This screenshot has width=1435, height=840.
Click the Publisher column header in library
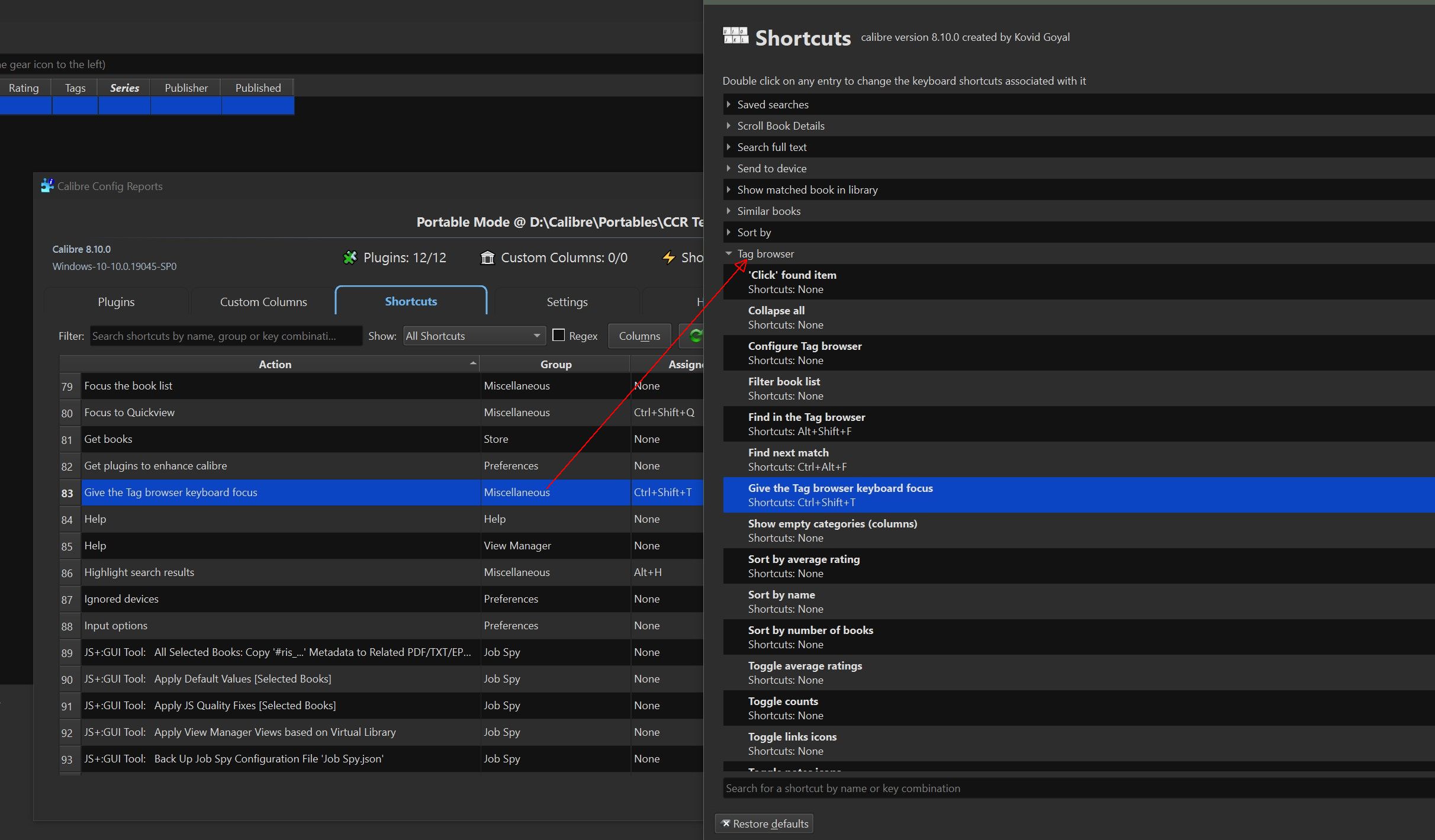(186, 88)
